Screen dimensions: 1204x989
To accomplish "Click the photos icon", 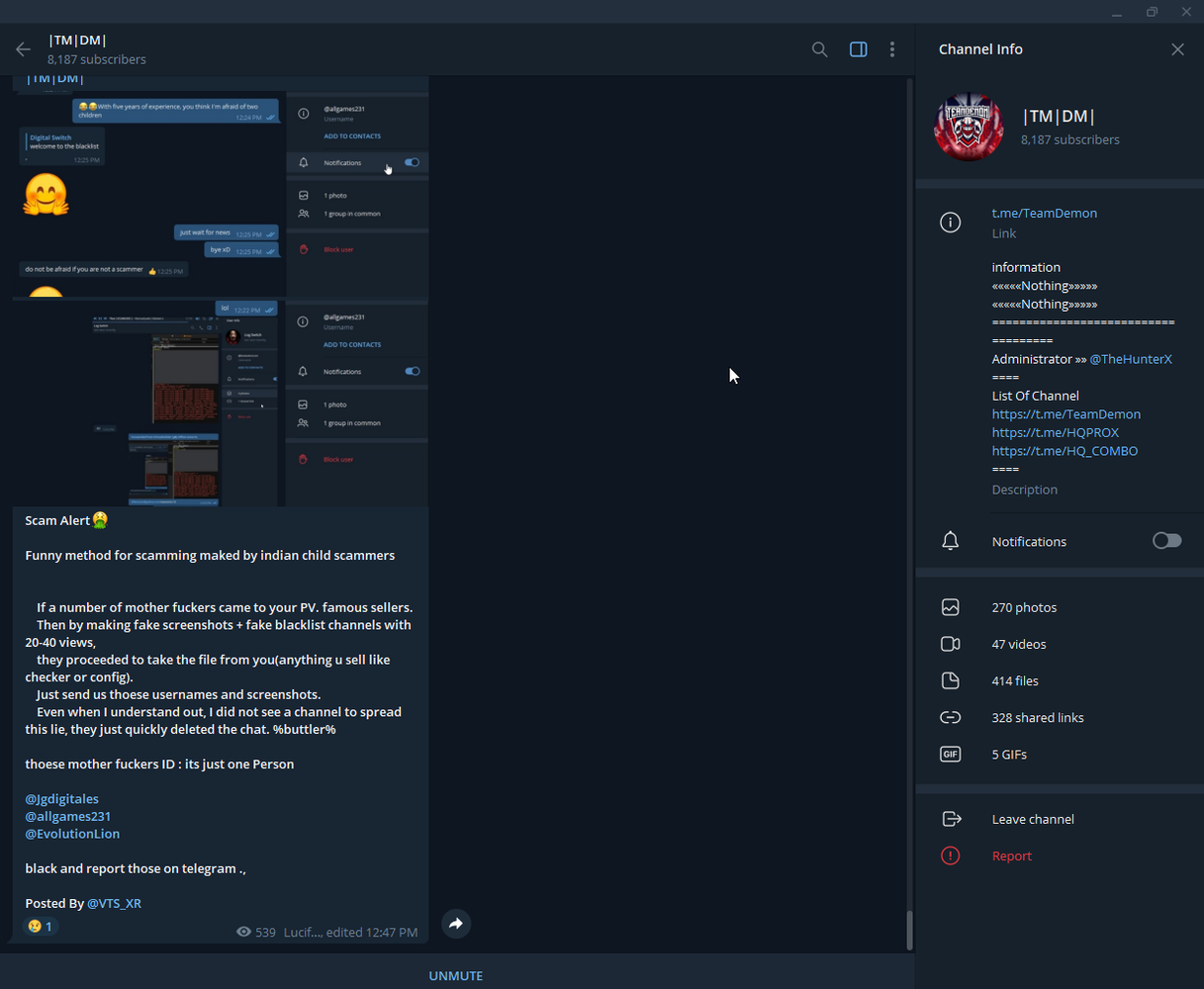I will coord(950,607).
